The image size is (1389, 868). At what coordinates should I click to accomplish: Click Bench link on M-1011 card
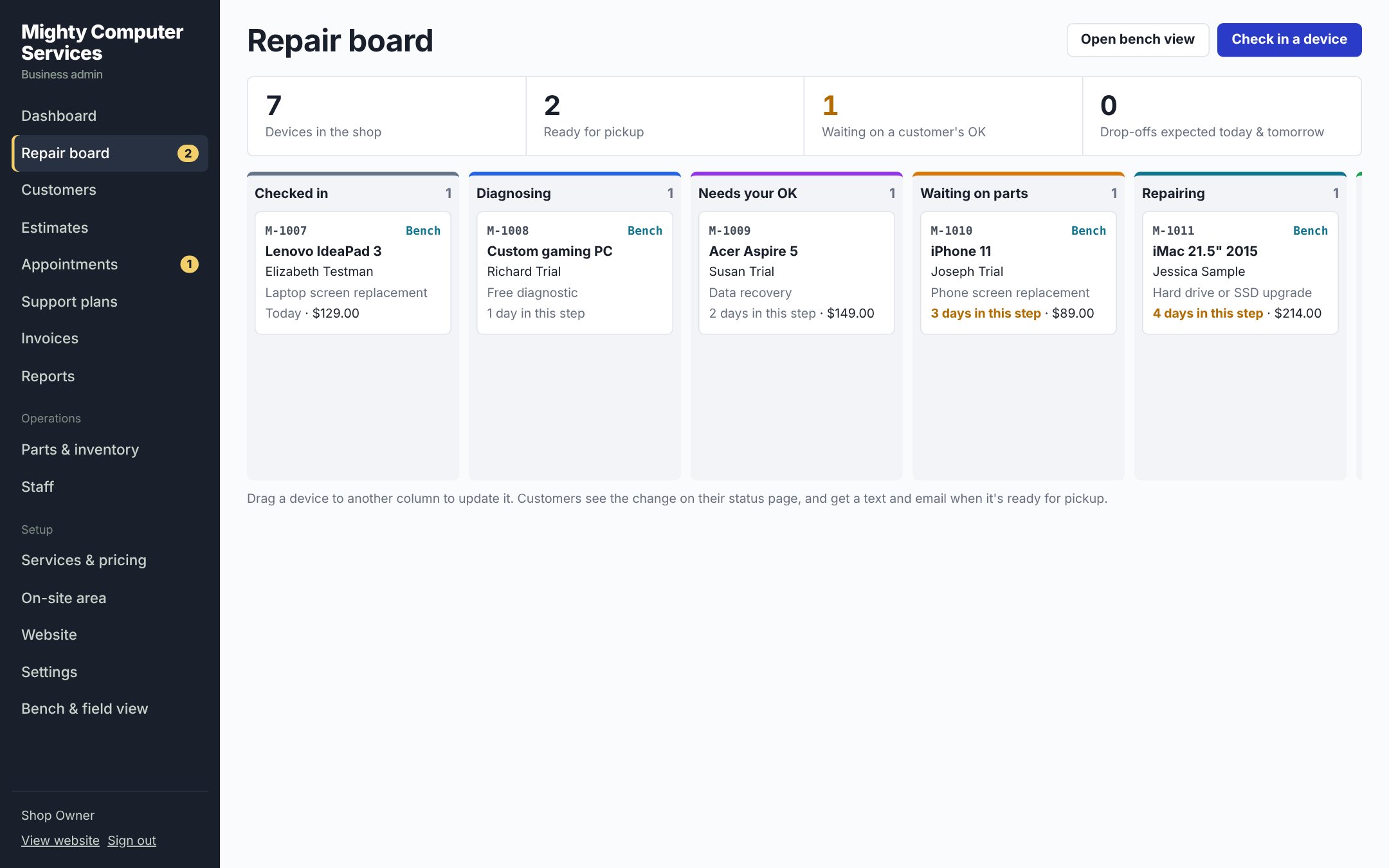1311,230
